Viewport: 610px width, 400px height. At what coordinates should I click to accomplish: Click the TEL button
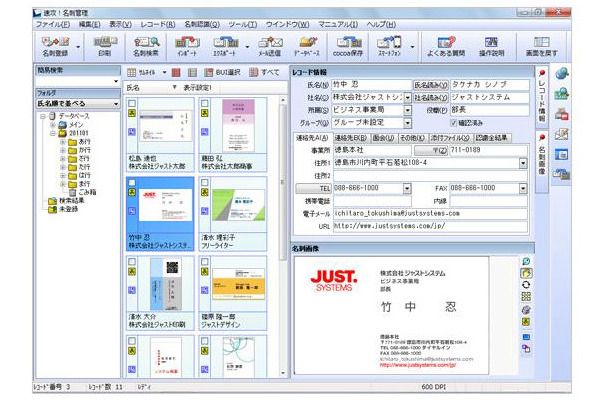point(314,188)
